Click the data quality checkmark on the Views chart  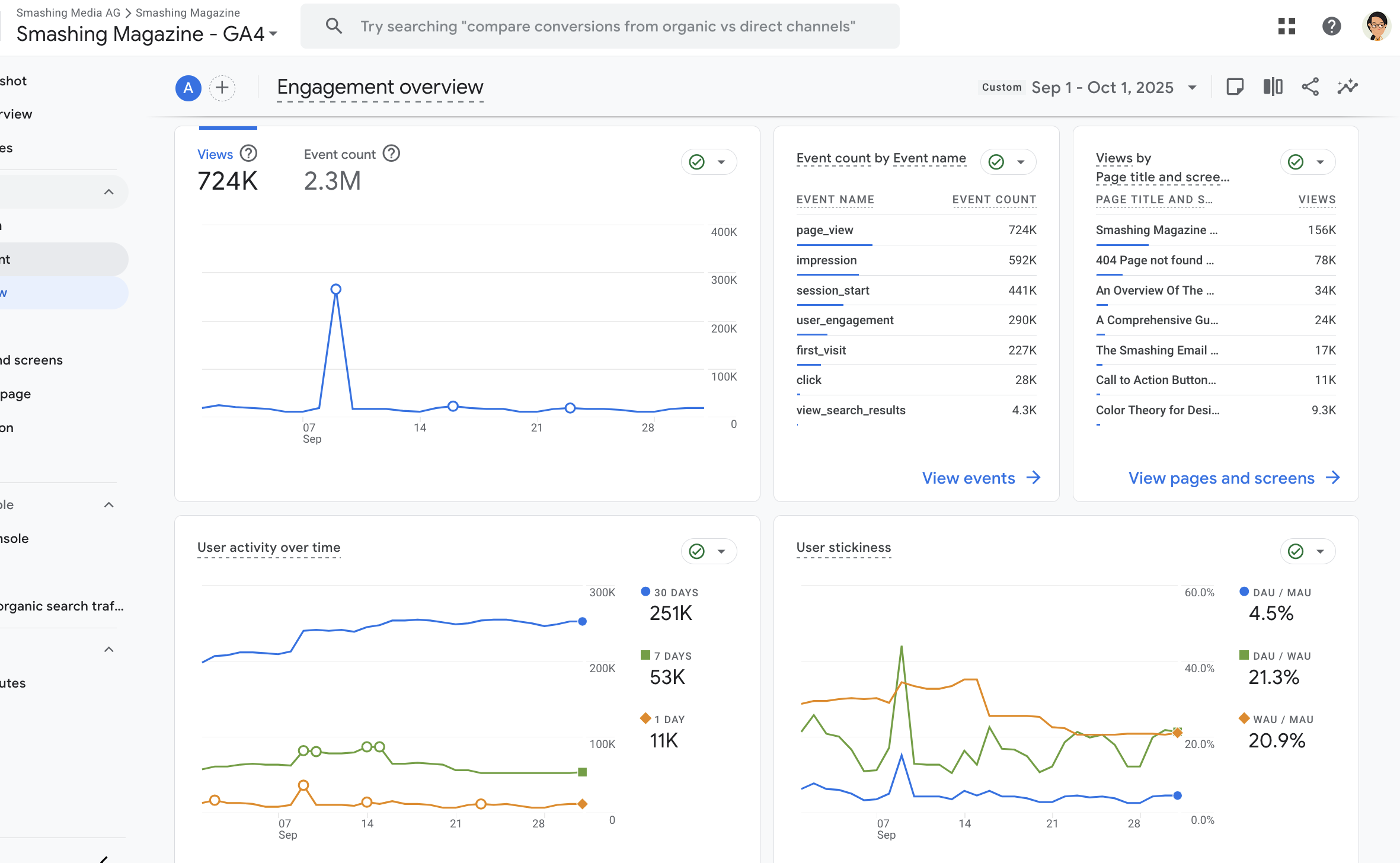tap(697, 161)
